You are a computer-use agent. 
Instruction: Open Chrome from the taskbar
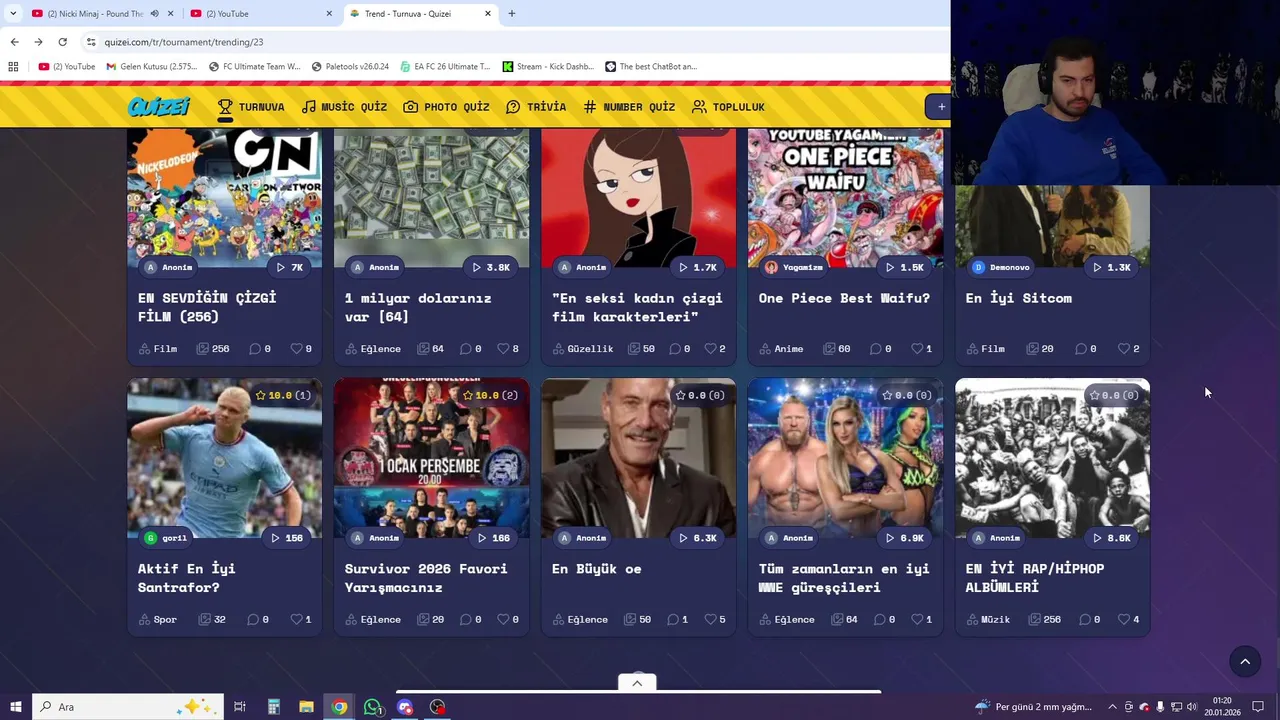[x=339, y=707]
